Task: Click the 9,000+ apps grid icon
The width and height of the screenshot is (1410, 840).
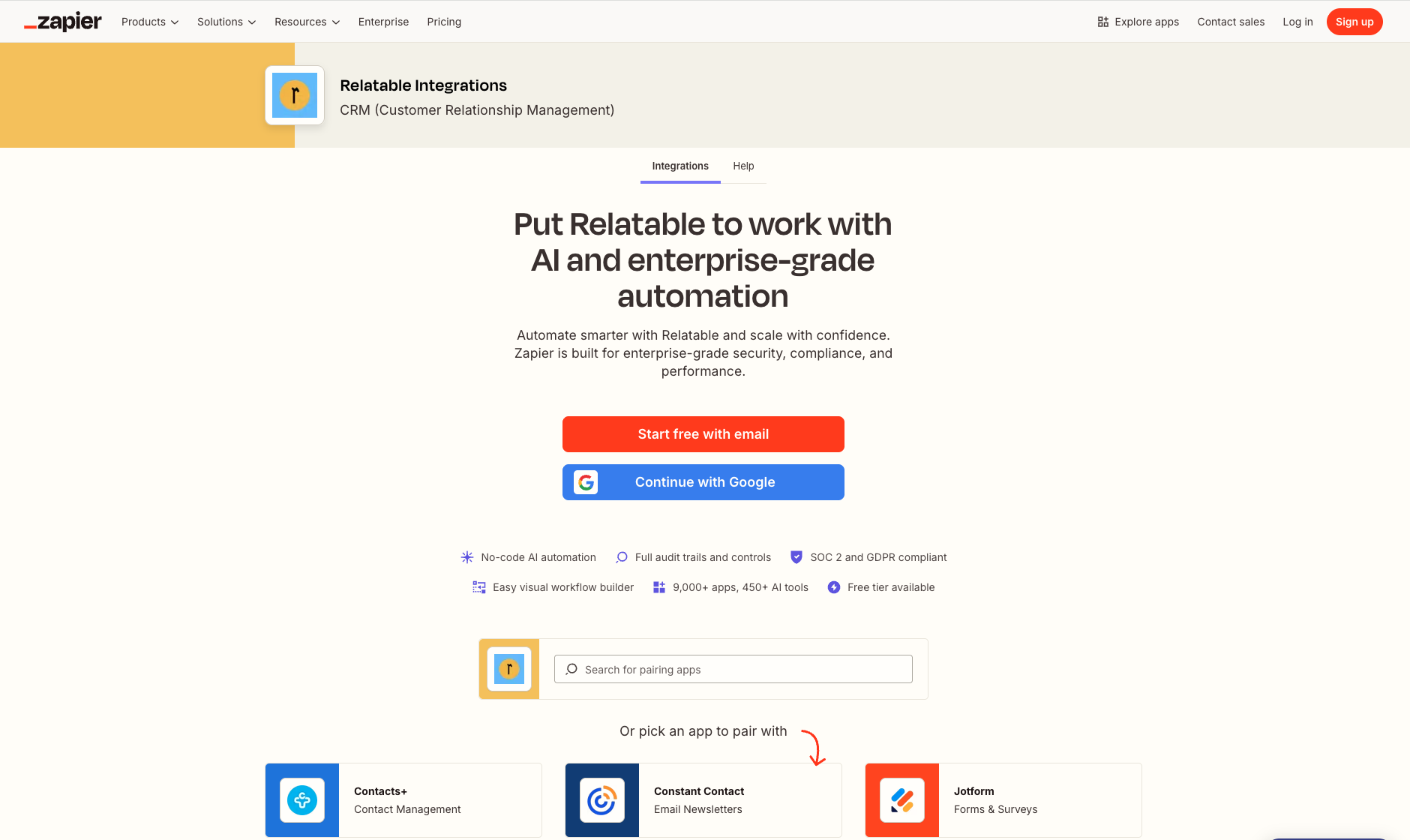Action: tap(659, 587)
